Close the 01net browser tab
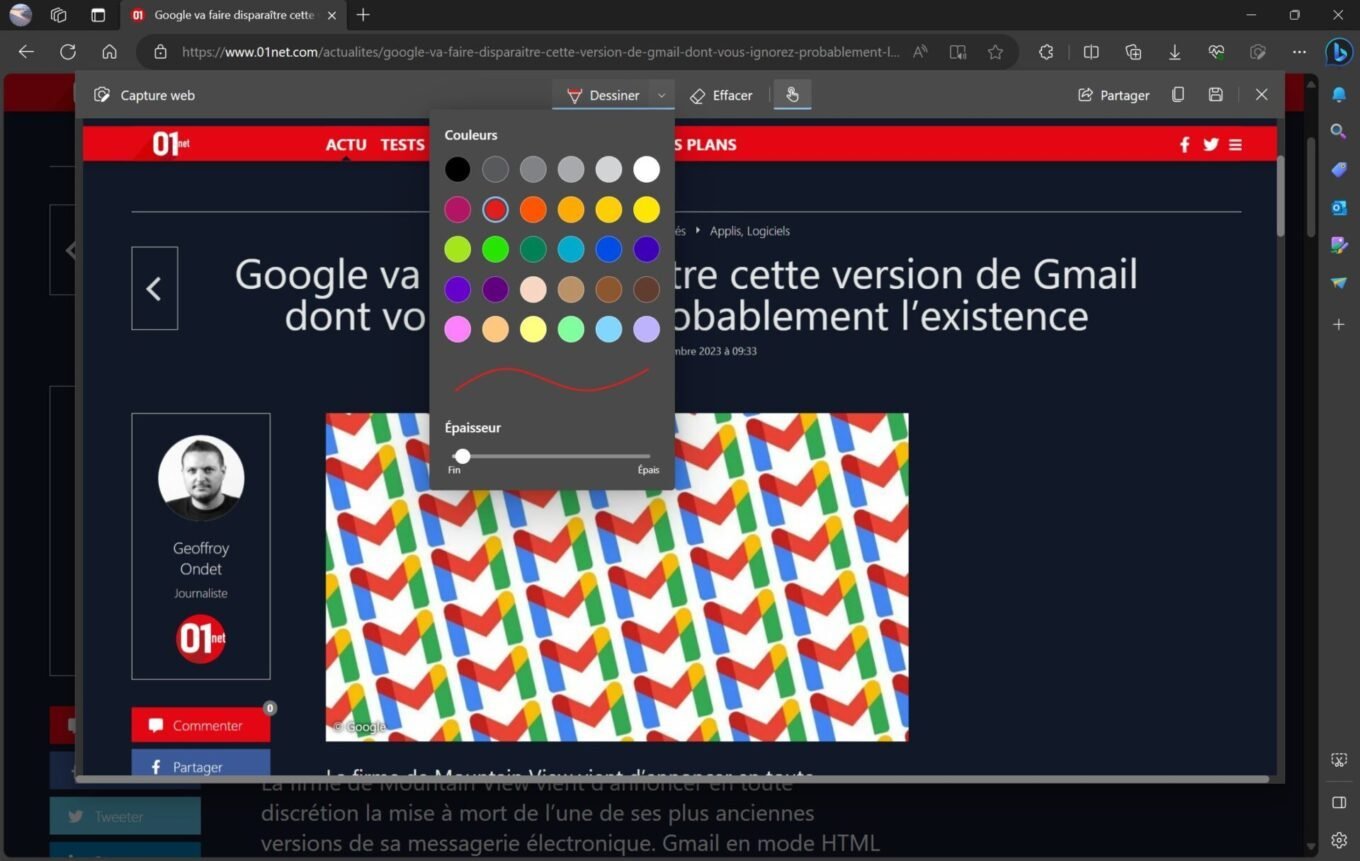 [x=332, y=15]
